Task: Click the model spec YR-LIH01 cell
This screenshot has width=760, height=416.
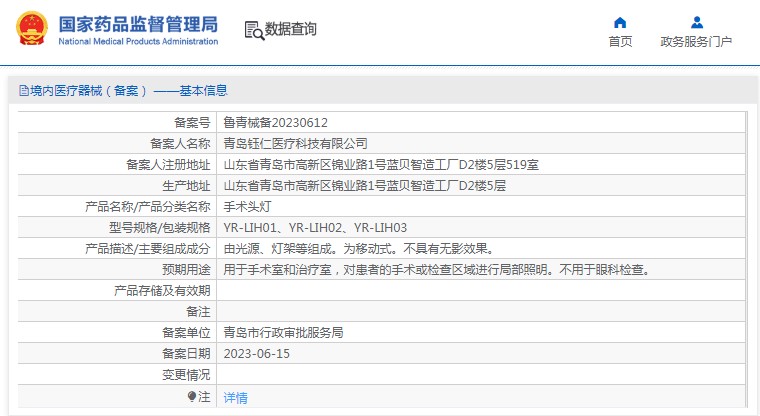Action: [x=315, y=227]
